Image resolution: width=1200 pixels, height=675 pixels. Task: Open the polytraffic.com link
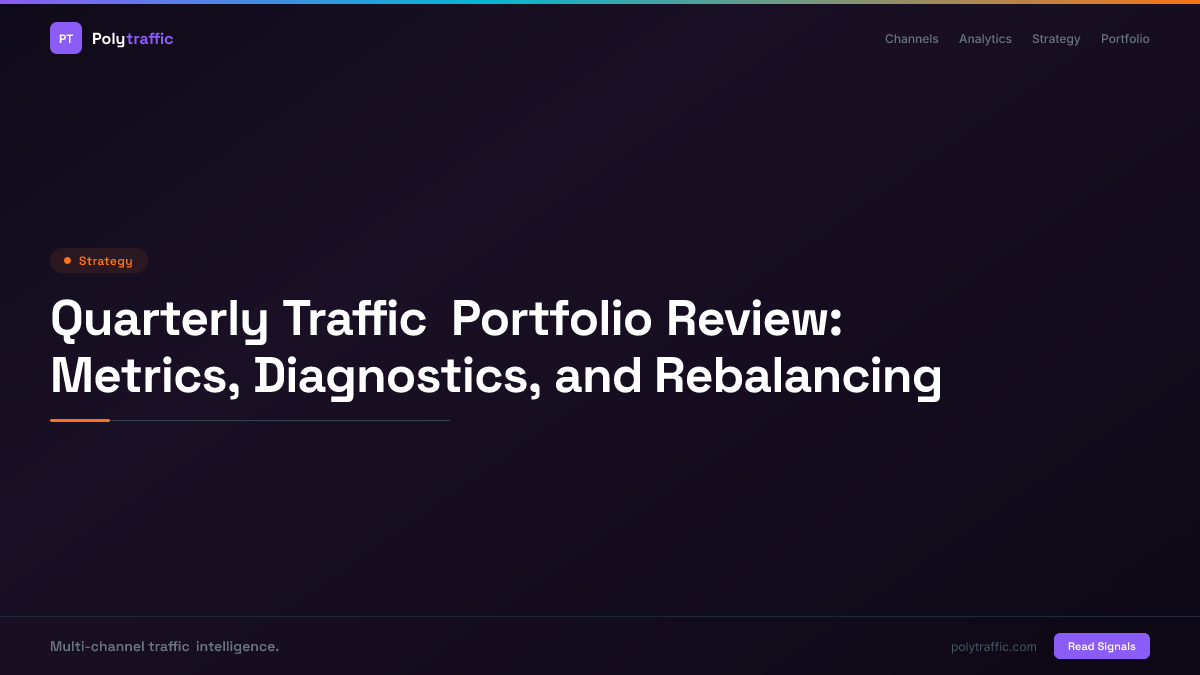click(x=993, y=646)
